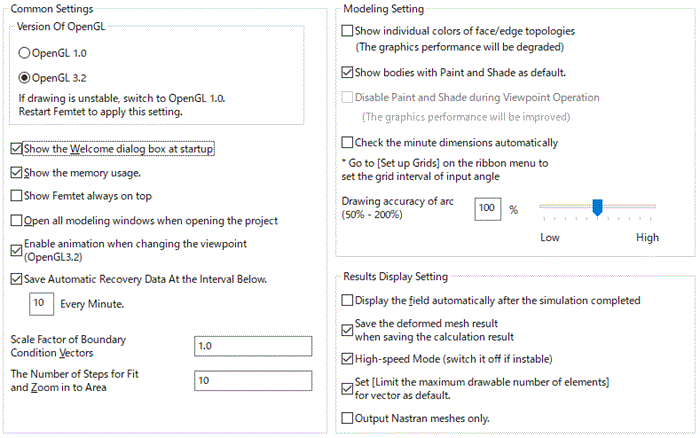The image size is (700, 438).
Task: Enable Output Nastran meshes only
Action: (x=348, y=418)
